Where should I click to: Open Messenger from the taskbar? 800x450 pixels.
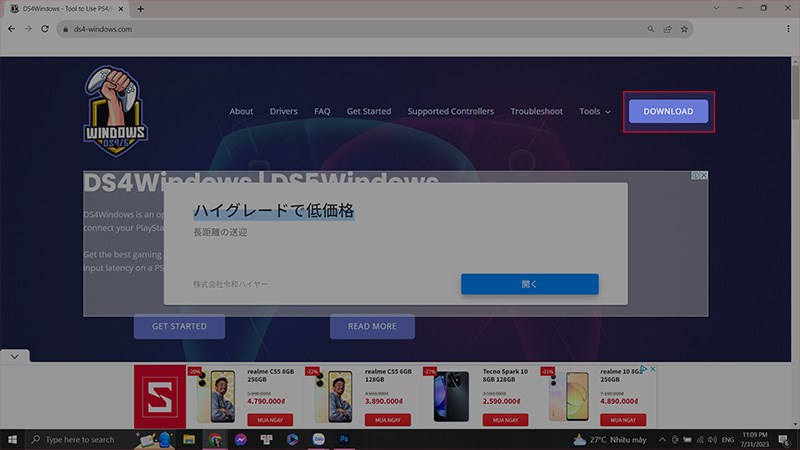pyautogui.click(x=241, y=439)
